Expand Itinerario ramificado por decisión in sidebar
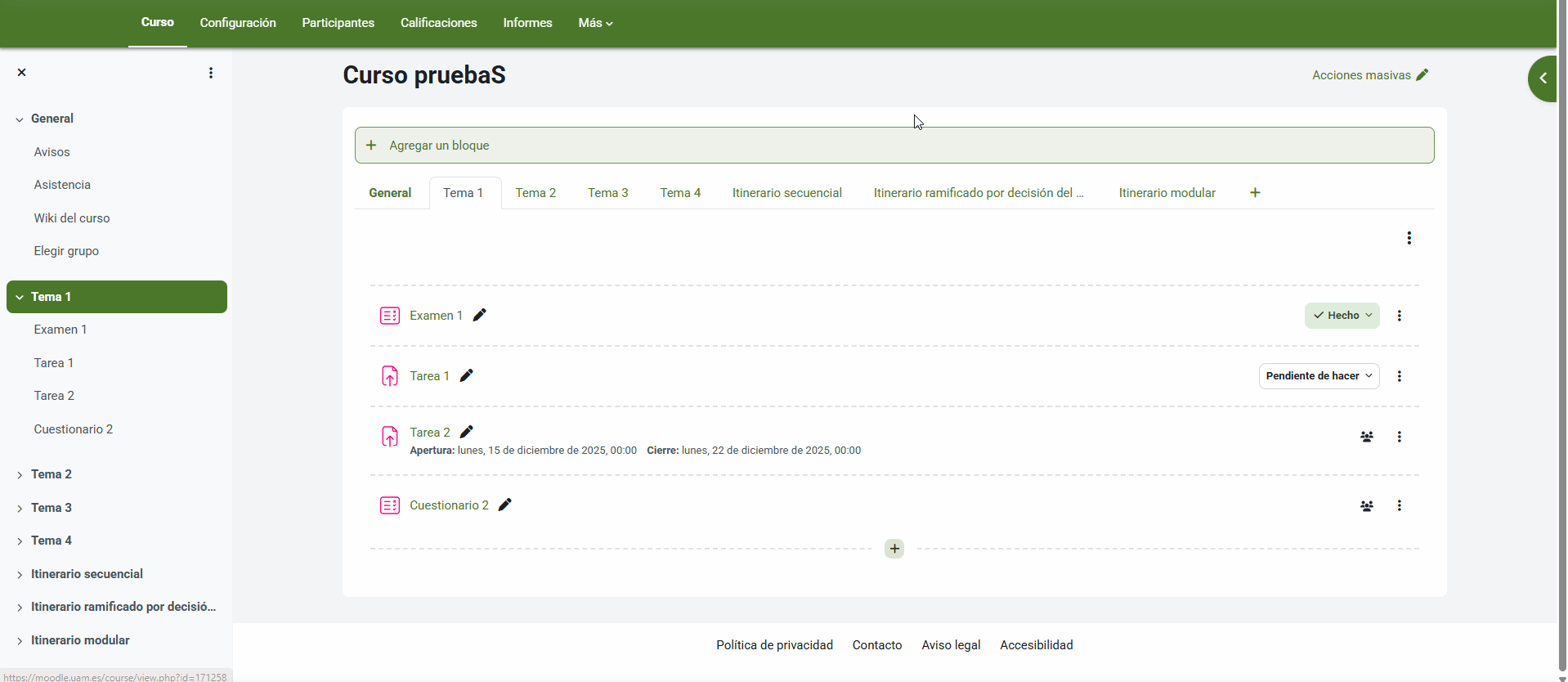The height and width of the screenshot is (682, 1568). (20, 608)
